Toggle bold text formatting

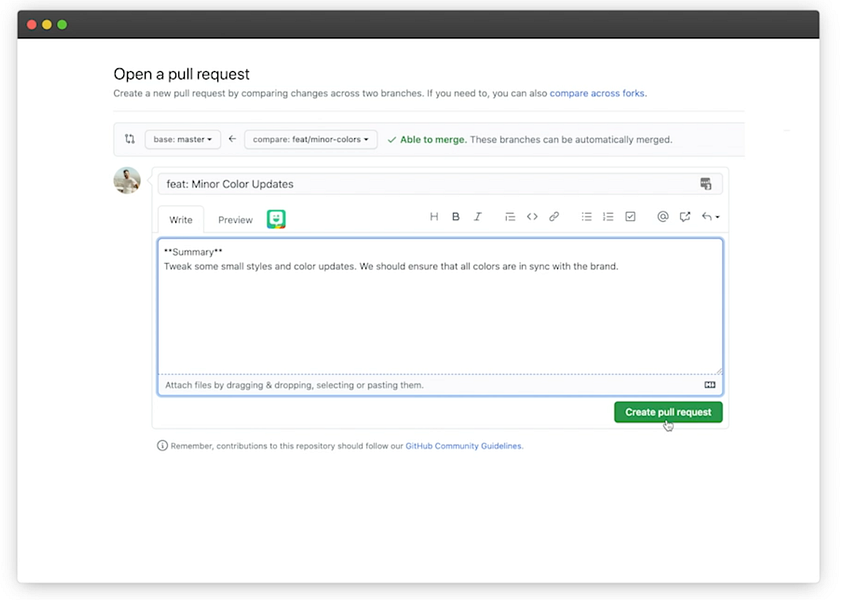(x=456, y=217)
